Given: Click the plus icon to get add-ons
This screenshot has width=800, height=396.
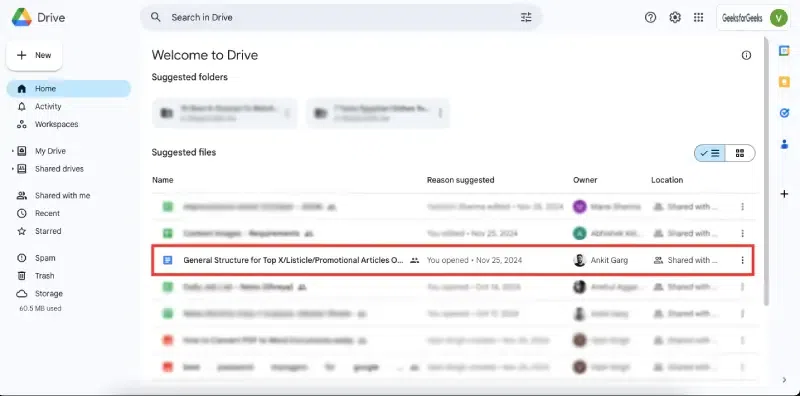Looking at the screenshot, I should [x=784, y=194].
